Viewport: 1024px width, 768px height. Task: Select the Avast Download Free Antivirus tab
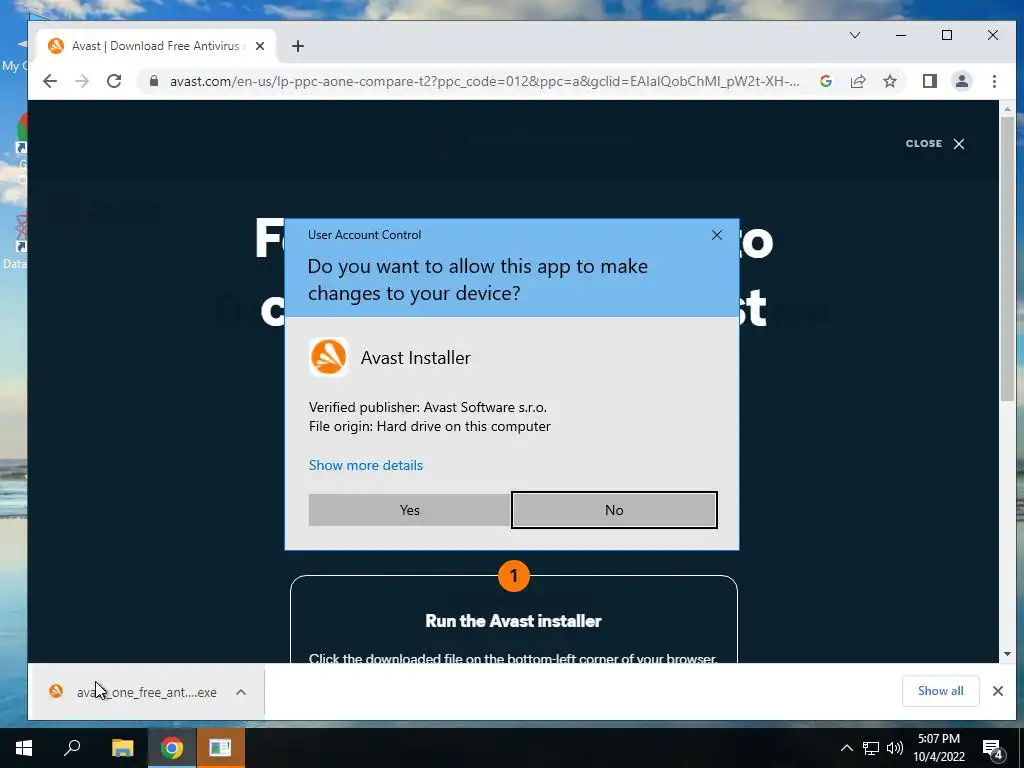[157, 46]
